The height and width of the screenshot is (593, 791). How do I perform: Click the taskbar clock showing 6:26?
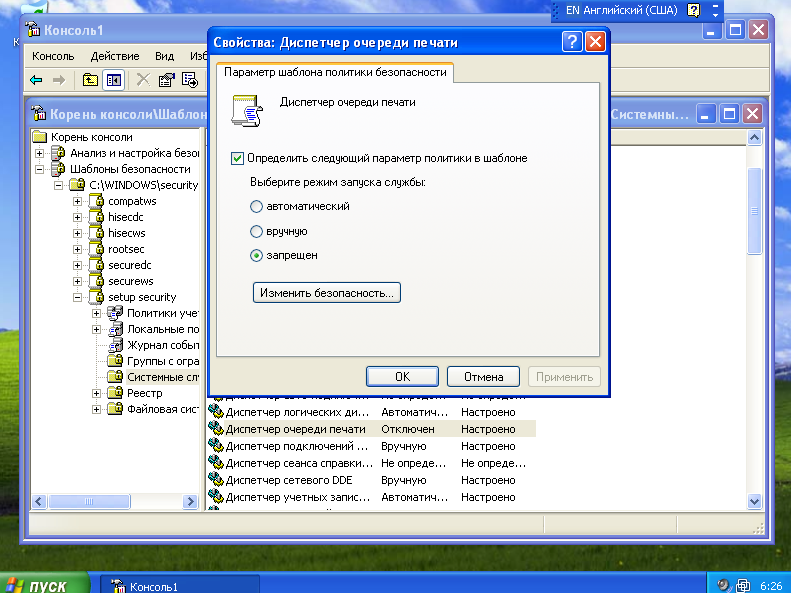(771, 586)
